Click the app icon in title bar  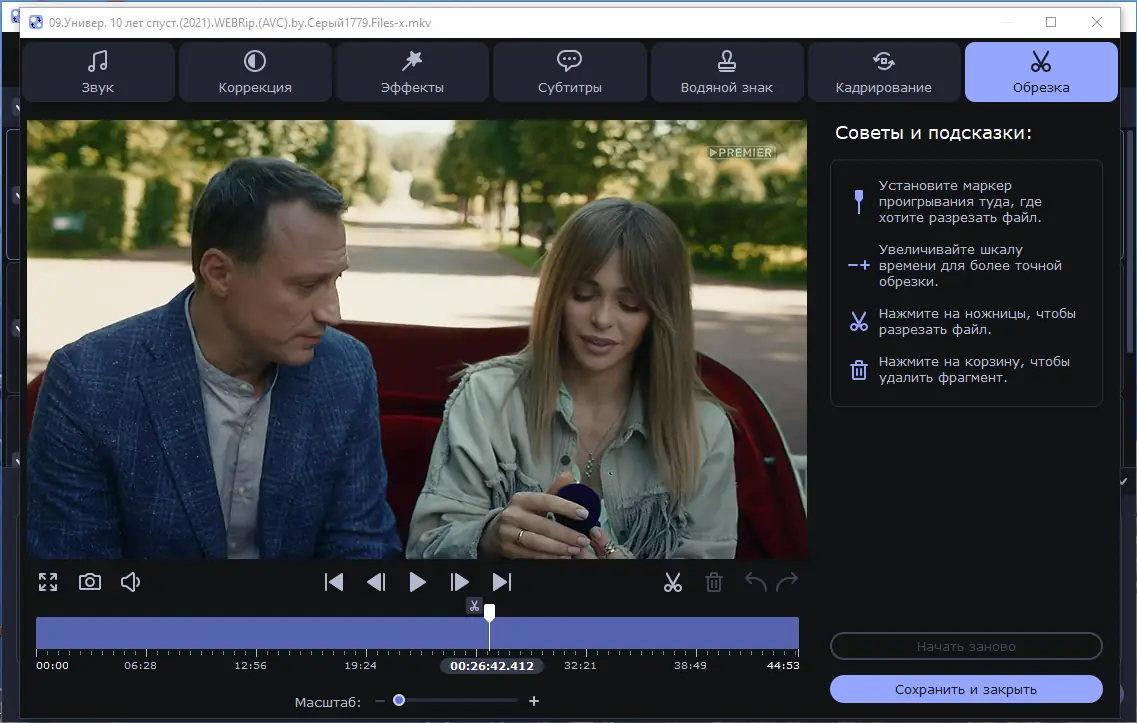click(36, 22)
